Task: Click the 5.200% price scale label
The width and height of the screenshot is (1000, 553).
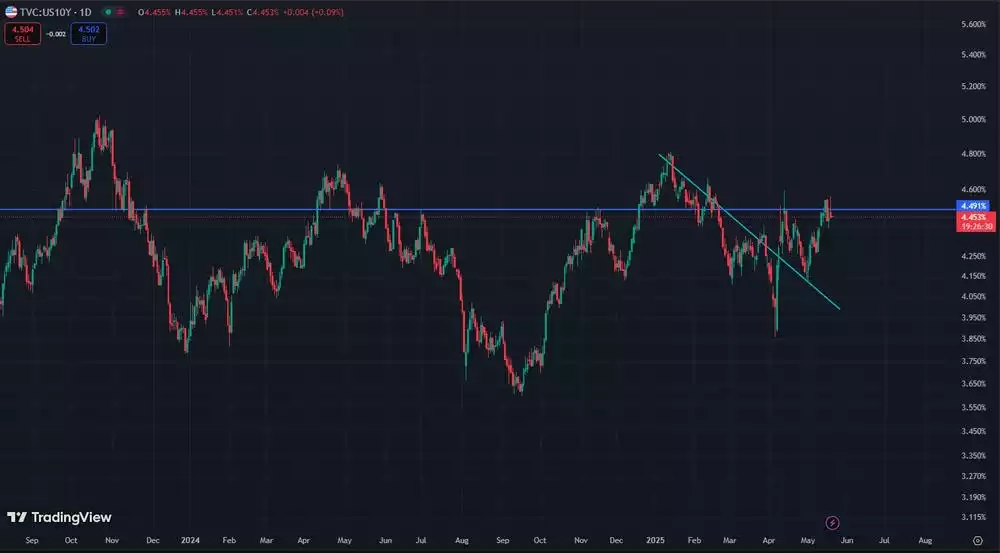Action: [973, 86]
